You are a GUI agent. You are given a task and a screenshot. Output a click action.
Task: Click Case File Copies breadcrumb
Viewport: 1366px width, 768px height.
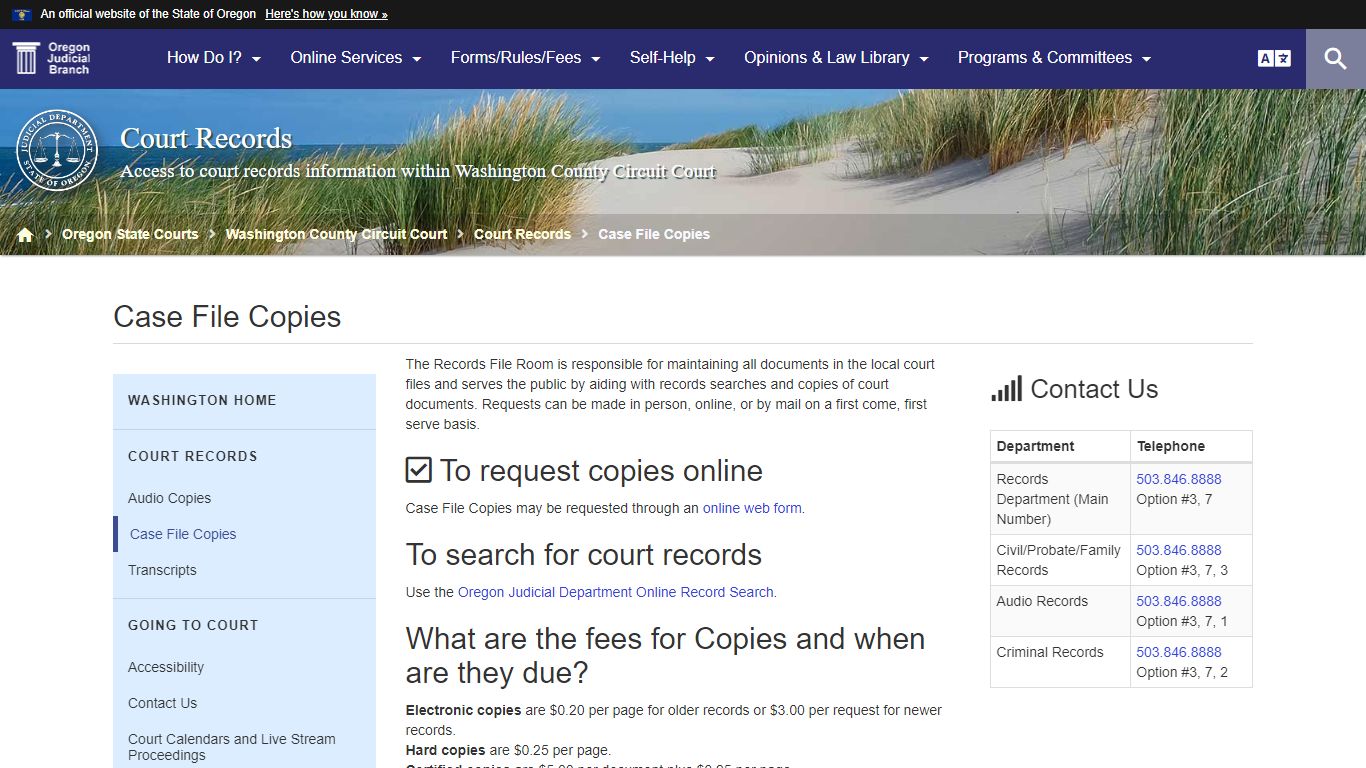pyautogui.click(x=654, y=234)
